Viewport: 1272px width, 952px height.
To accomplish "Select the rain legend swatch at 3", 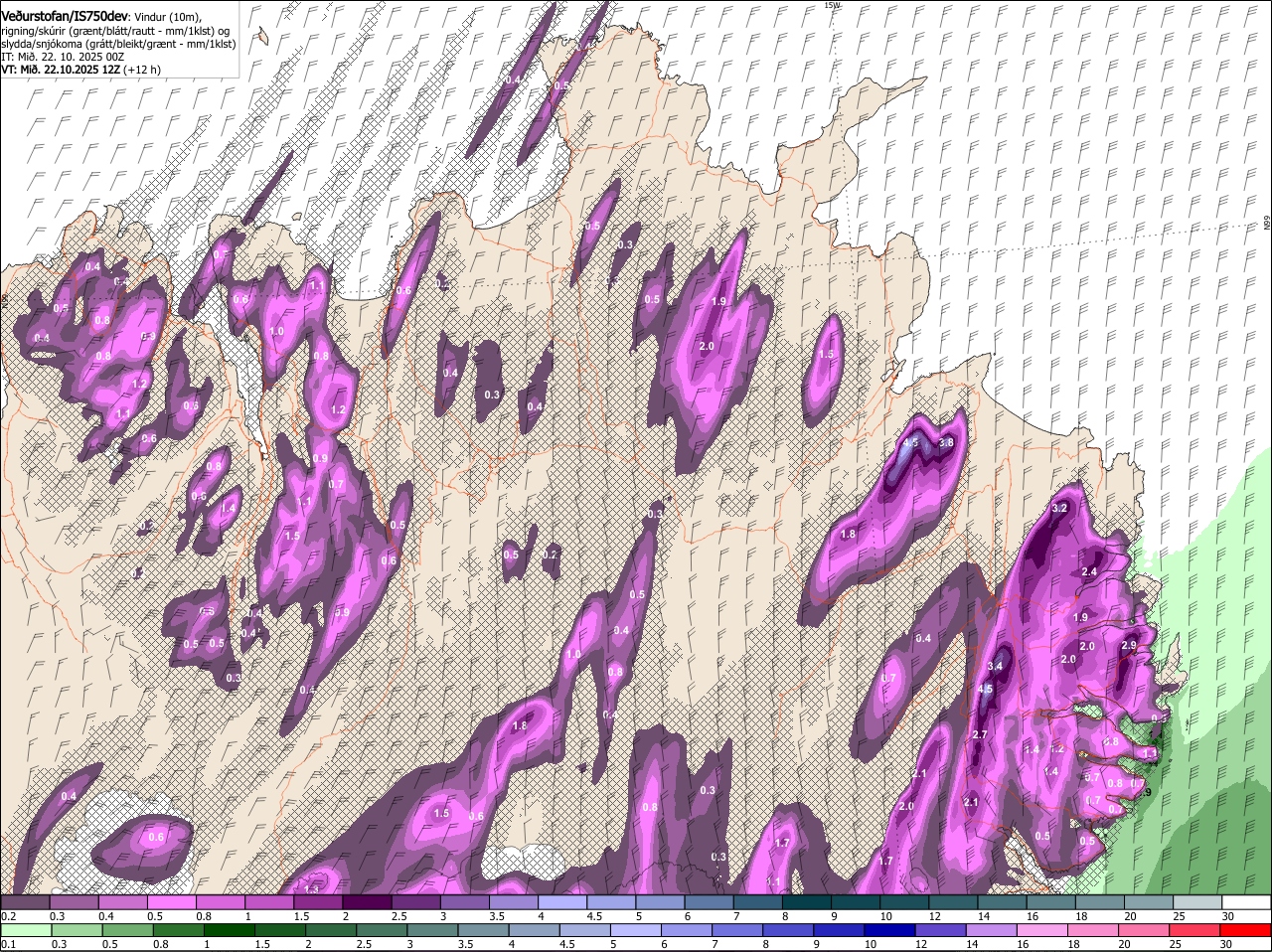I will click(433, 930).
